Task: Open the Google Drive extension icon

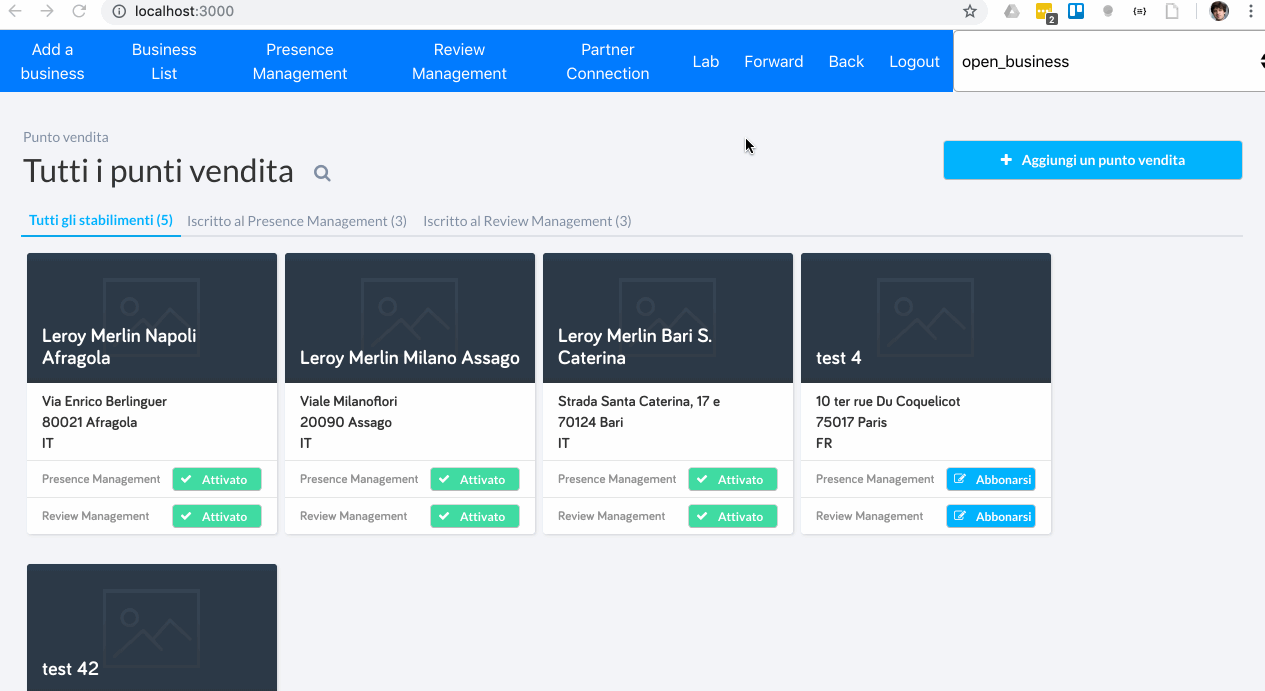Action: coord(1012,12)
